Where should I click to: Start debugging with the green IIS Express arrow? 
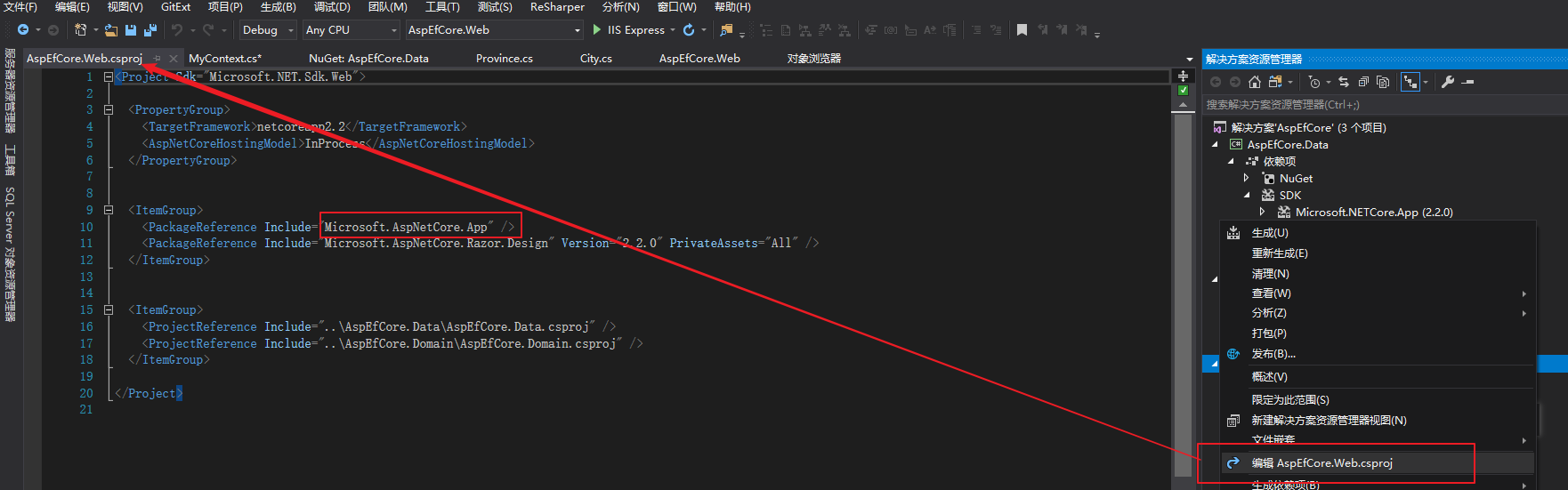pos(597,30)
